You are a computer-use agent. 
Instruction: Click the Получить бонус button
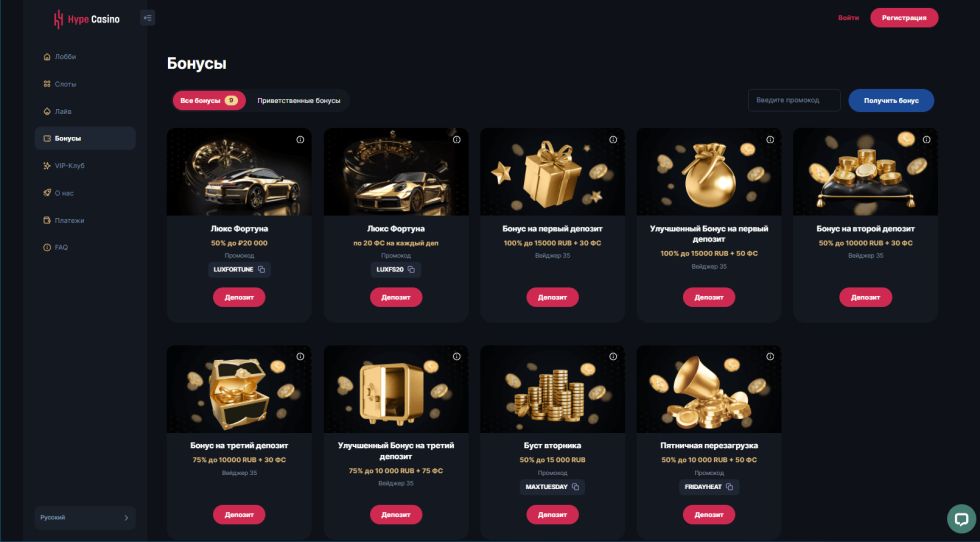pos(891,101)
